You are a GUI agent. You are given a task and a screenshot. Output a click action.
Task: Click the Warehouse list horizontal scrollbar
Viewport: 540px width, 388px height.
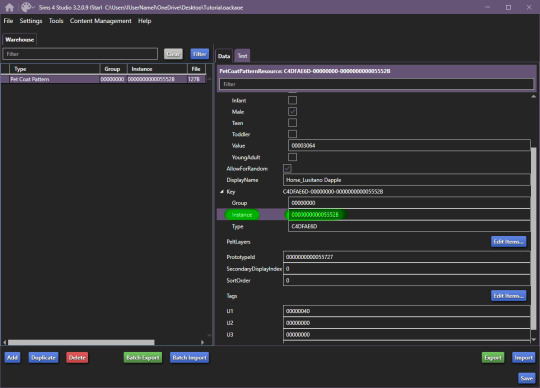[x=81, y=342]
